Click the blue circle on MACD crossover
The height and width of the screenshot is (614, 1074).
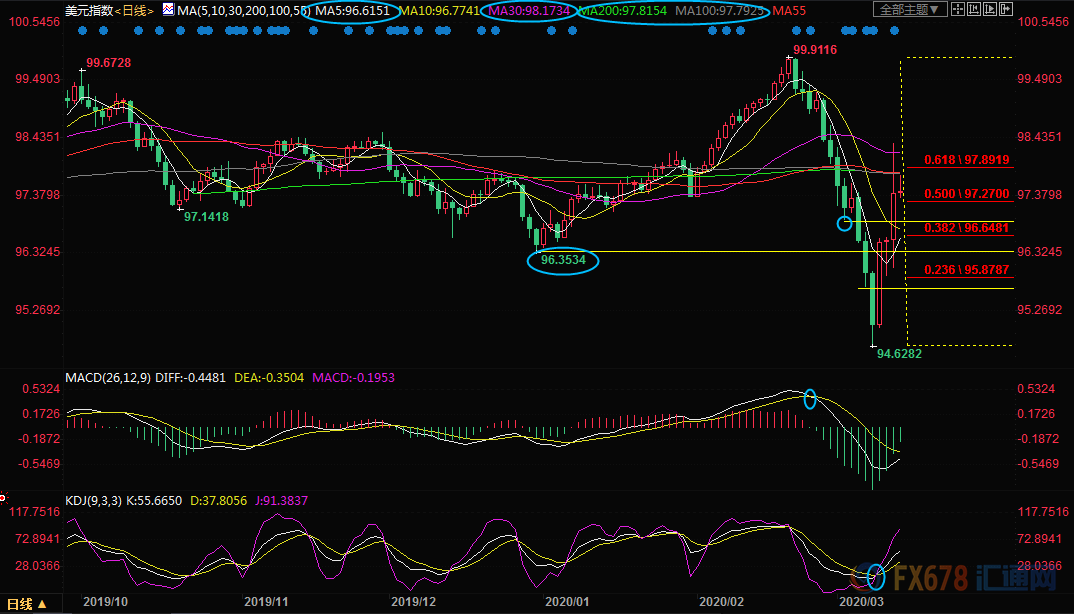point(810,399)
